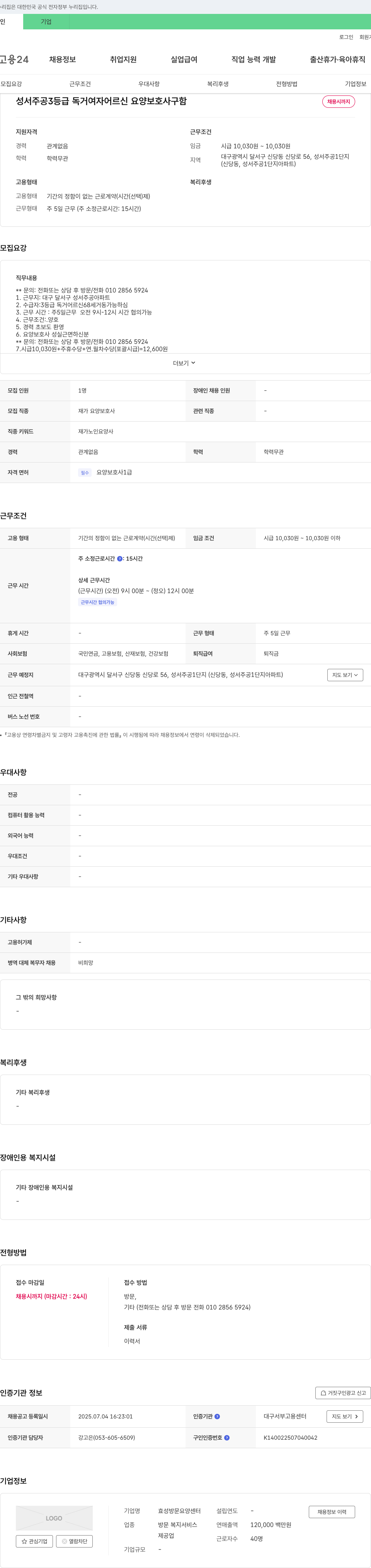Switch to the 기업 tab
Screen dimensions: 371x1568
click(46, 21)
